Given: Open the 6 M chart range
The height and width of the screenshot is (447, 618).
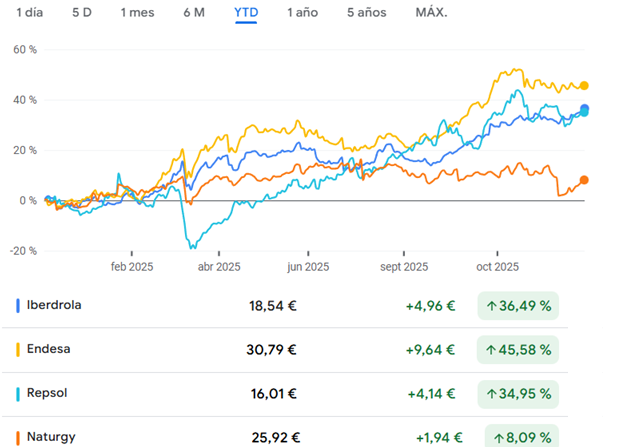Looking at the screenshot, I should (194, 13).
